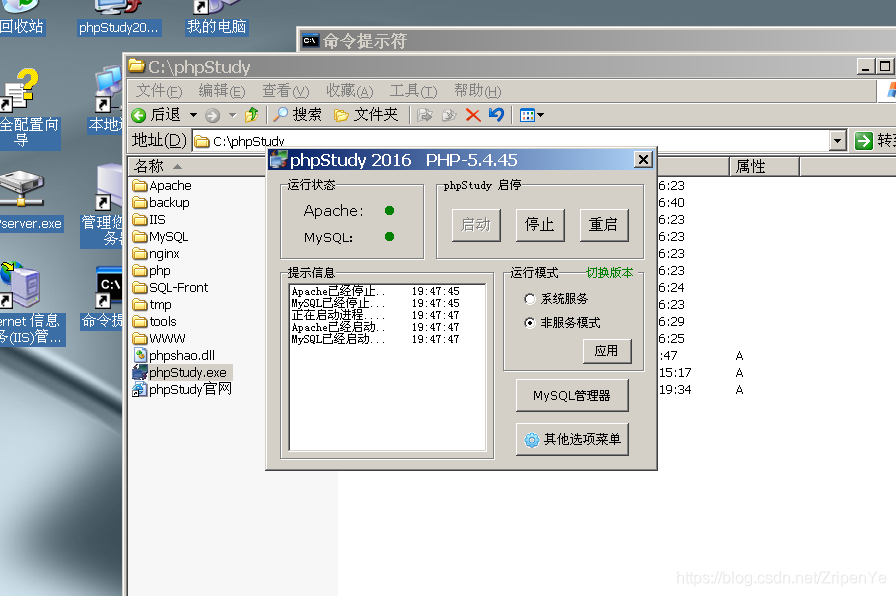Click the green 切换版本 link
Screen dimensions: 896x596
610,273
